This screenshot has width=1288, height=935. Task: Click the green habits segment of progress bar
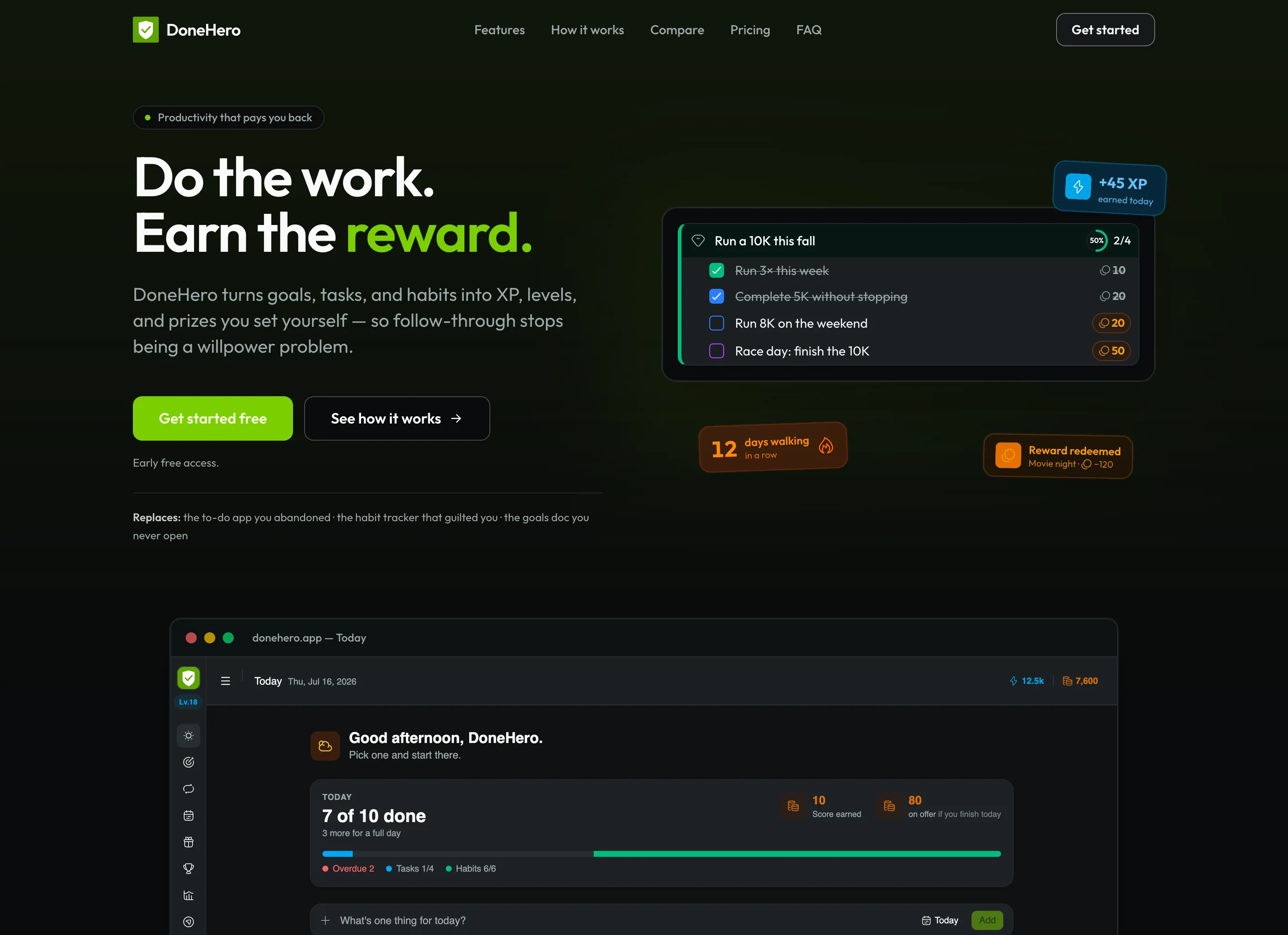point(797,854)
